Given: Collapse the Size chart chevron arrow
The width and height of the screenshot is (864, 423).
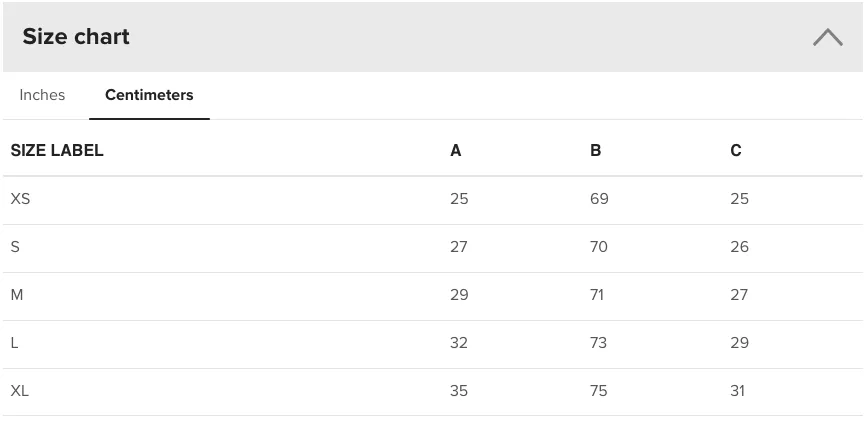Looking at the screenshot, I should point(828,37).
